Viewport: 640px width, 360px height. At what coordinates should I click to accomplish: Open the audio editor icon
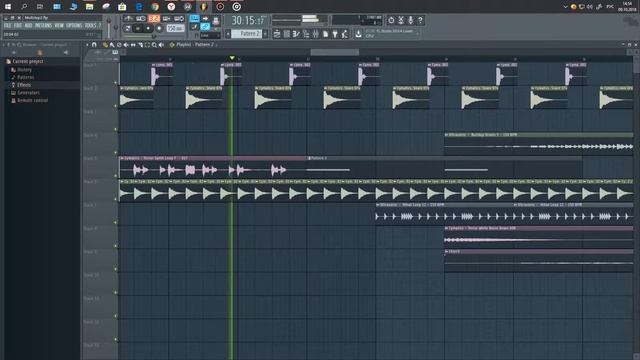tap(401, 20)
